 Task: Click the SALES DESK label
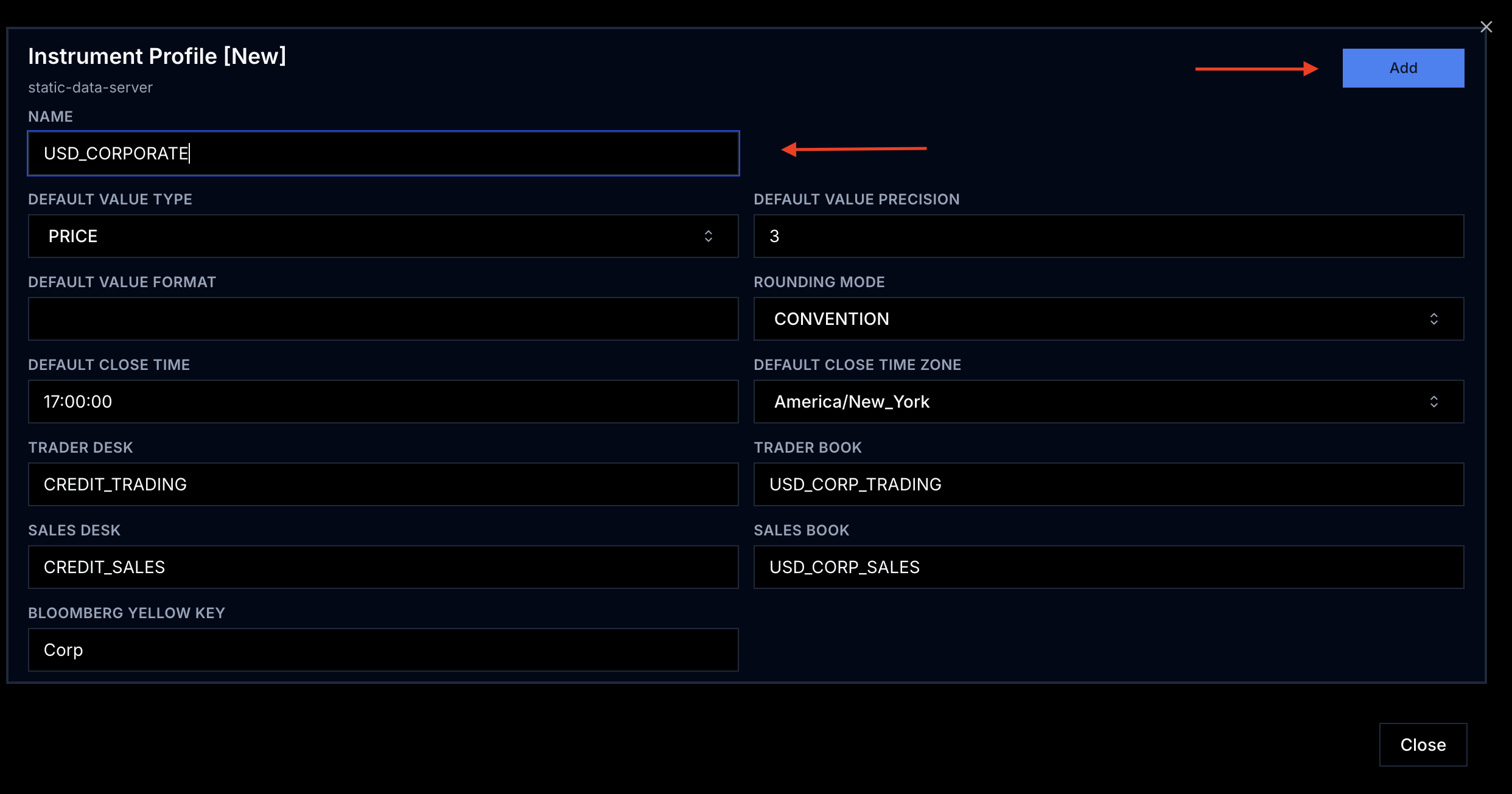point(74,531)
